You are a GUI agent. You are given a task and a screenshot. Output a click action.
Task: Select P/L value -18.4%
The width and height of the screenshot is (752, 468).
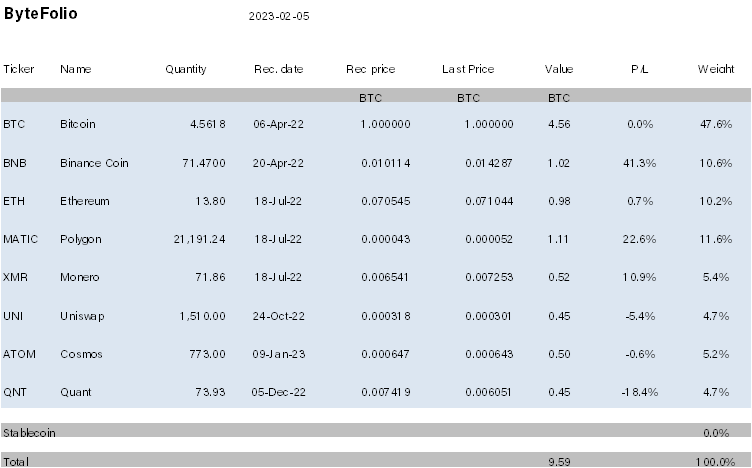(x=639, y=392)
